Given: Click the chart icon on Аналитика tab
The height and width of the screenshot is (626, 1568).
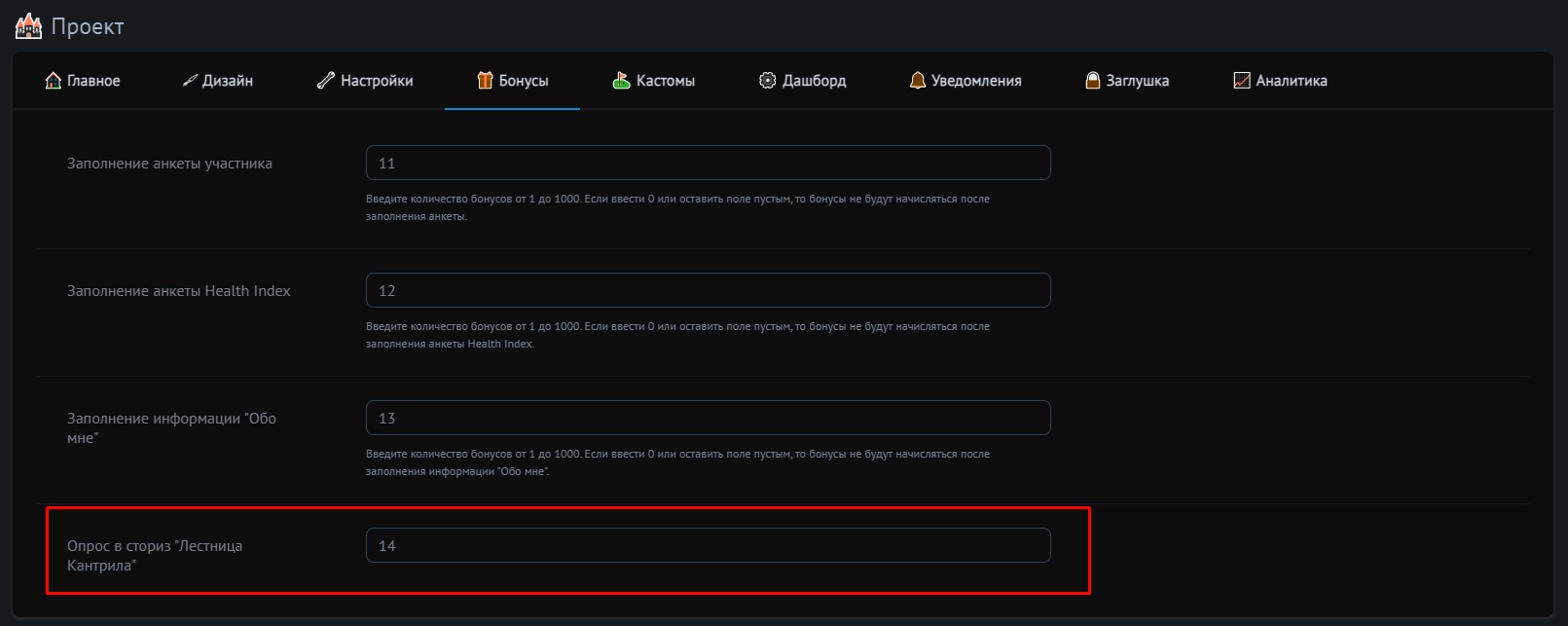Looking at the screenshot, I should (1241, 81).
